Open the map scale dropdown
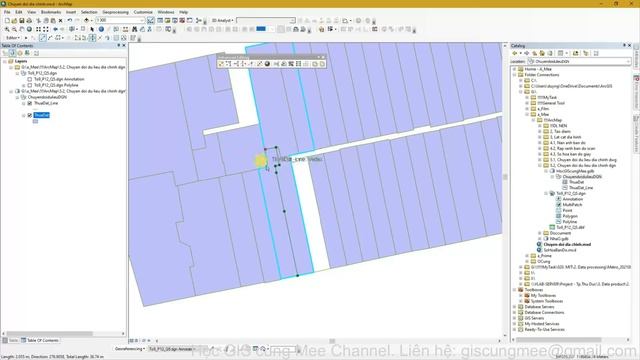The height and width of the screenshot is (360, 640). coord(142,20)
